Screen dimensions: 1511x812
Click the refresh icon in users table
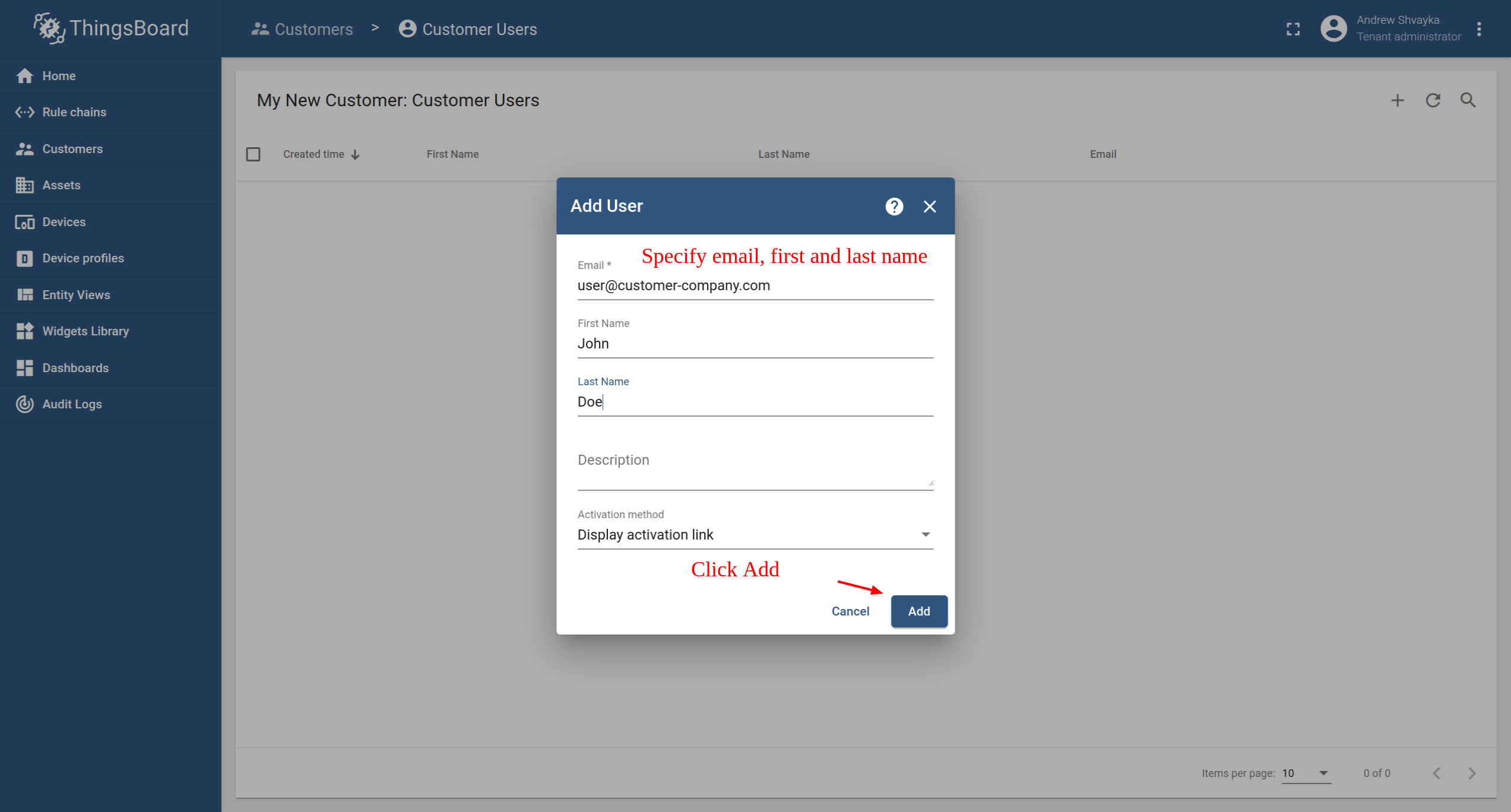1433,100
